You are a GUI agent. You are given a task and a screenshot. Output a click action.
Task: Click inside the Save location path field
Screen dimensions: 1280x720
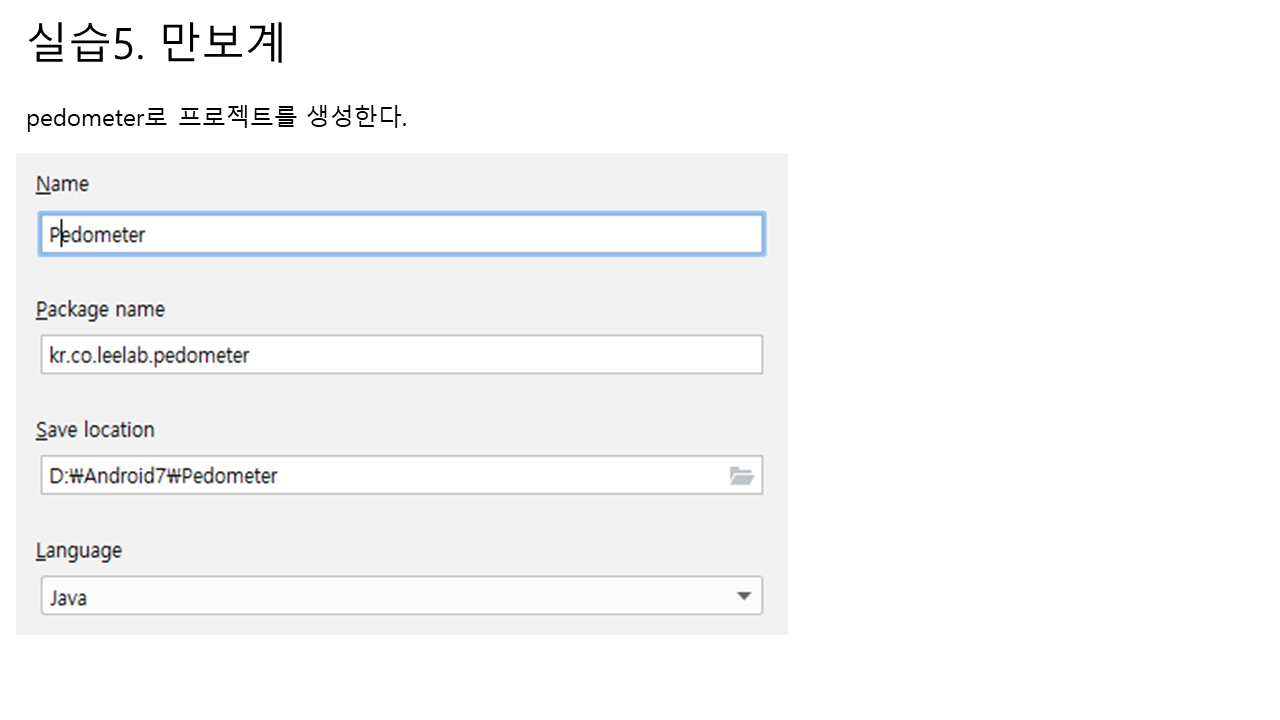pyautogui.click(x=400, y=476)
